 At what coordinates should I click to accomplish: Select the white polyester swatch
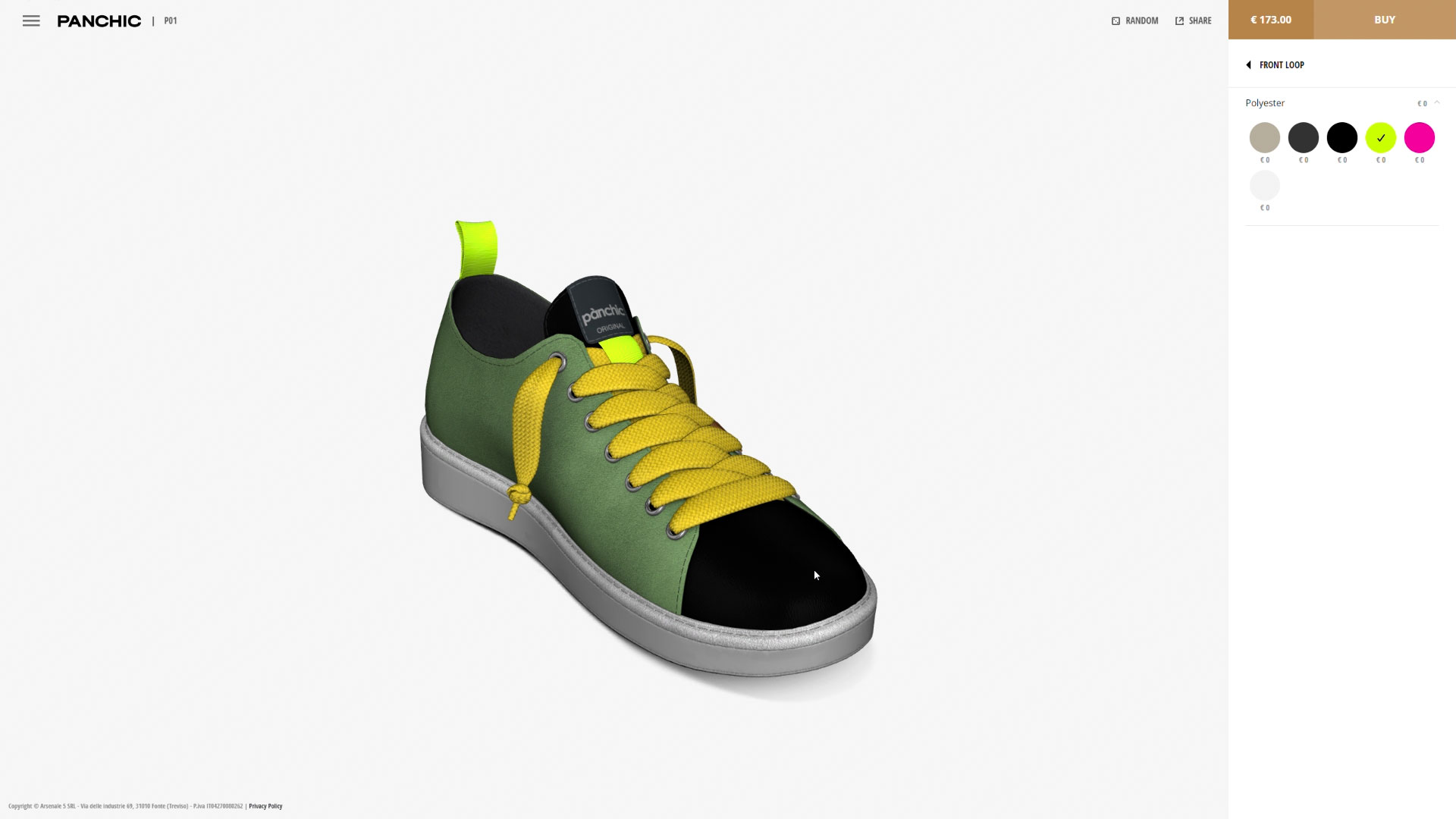point(1264,186)
